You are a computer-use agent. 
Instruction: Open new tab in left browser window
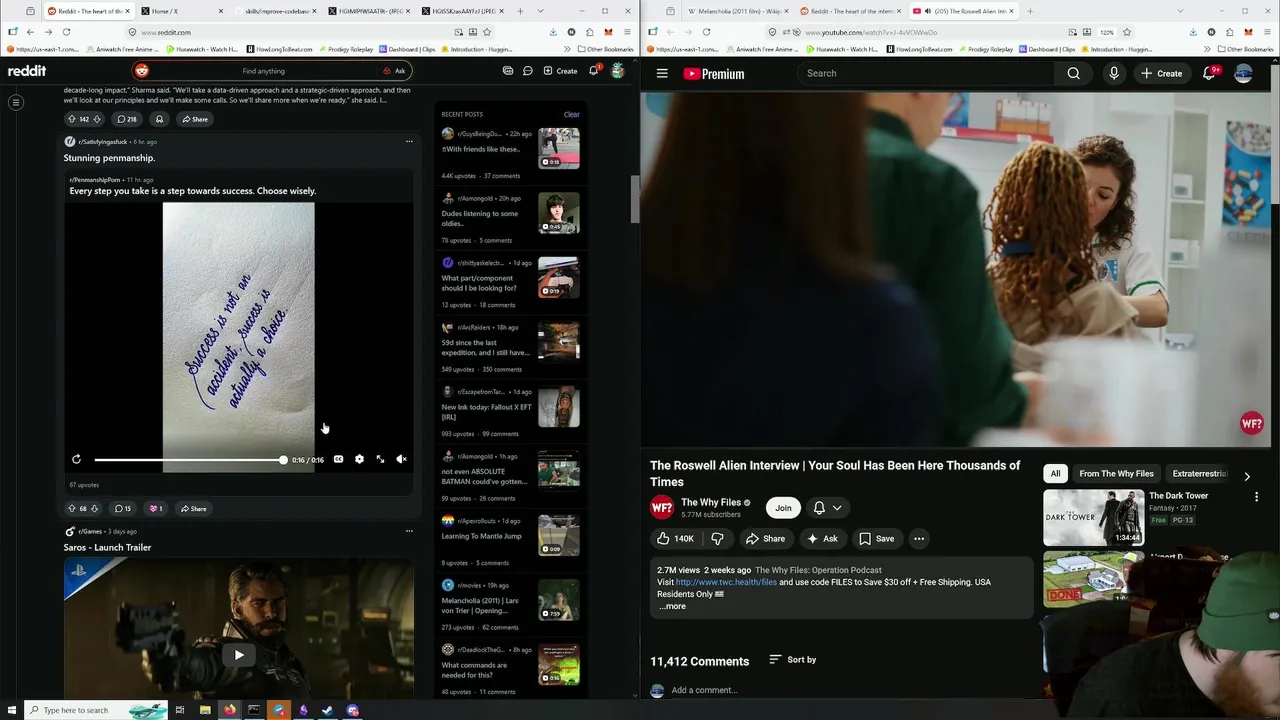click(520, 11)
